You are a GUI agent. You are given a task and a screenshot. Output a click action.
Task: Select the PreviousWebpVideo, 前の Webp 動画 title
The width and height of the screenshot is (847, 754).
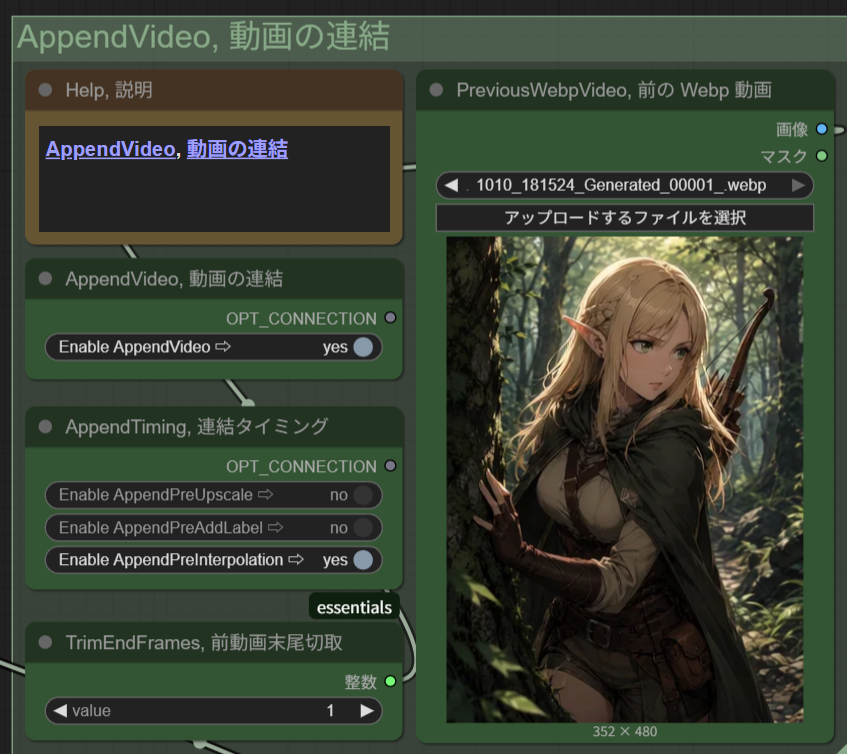pos(614,90)
